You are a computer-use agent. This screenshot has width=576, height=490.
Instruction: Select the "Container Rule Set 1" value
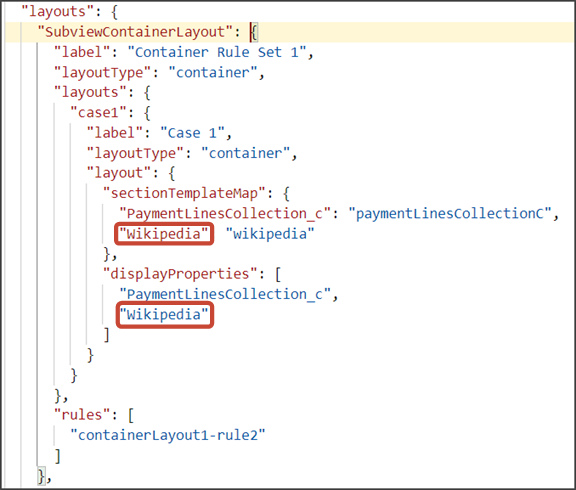(216, 52)
